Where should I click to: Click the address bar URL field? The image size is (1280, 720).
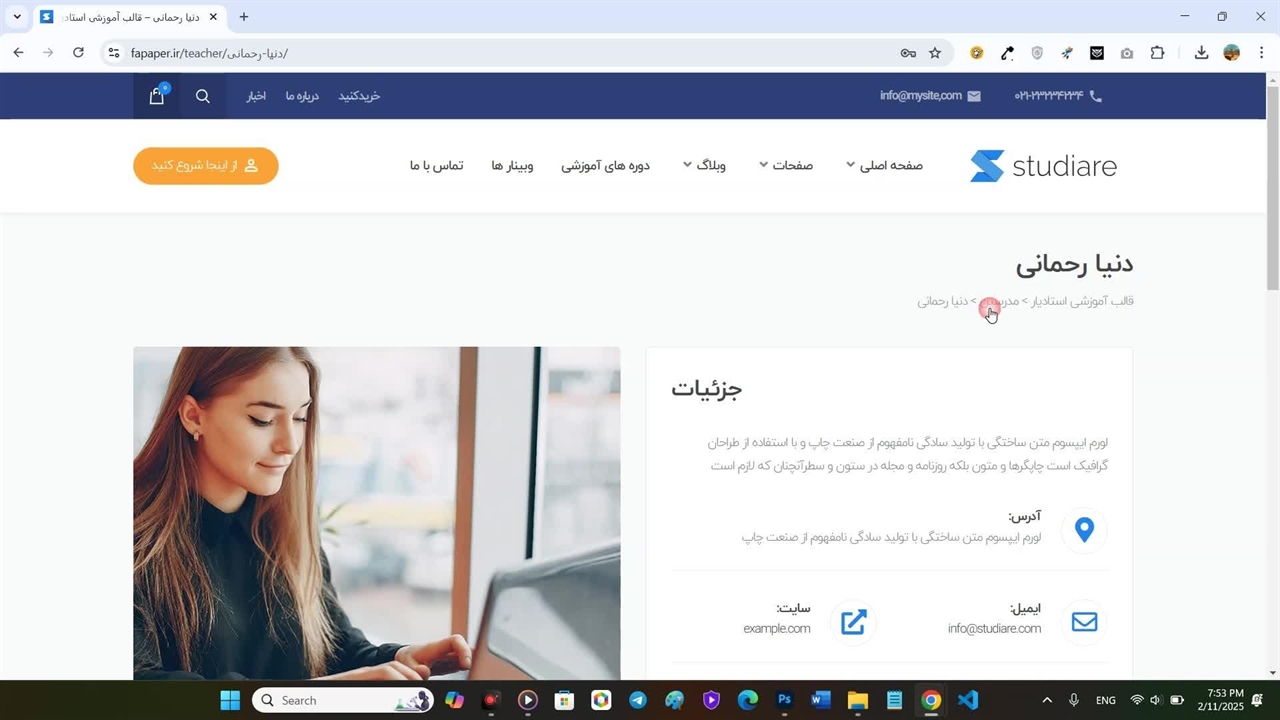click(500, 53)
